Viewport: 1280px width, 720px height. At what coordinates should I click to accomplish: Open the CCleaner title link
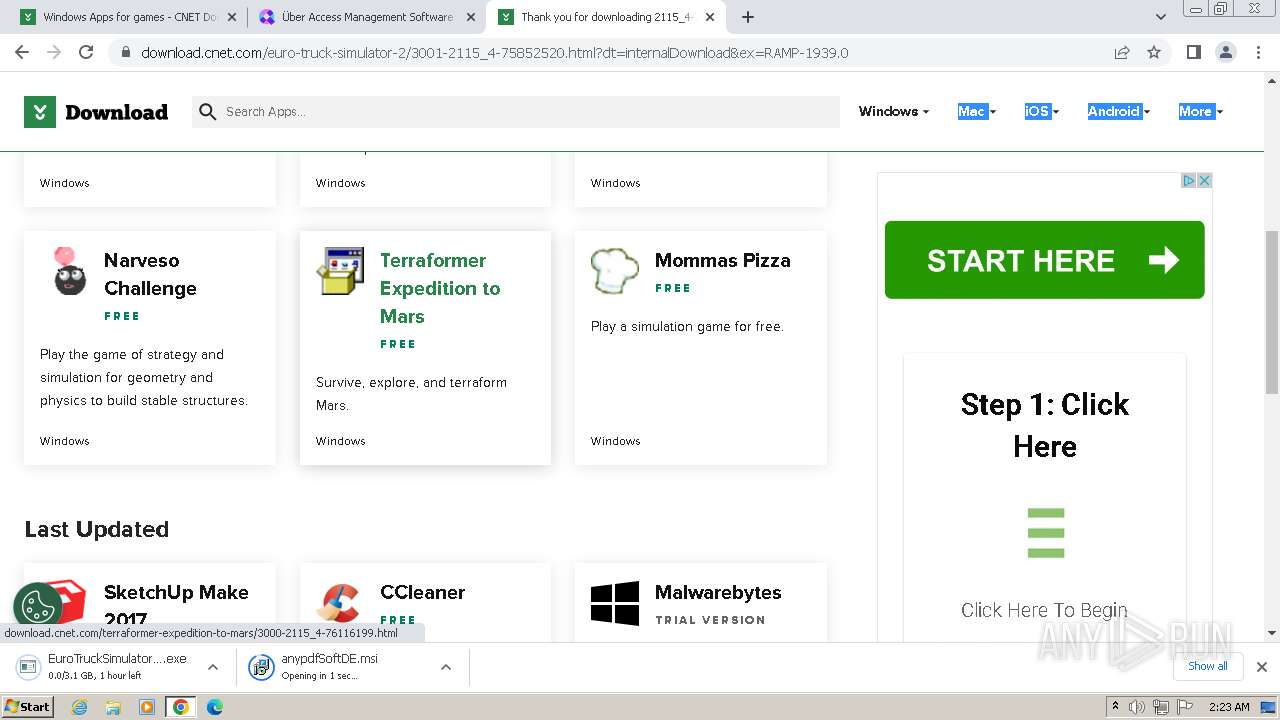422,592
